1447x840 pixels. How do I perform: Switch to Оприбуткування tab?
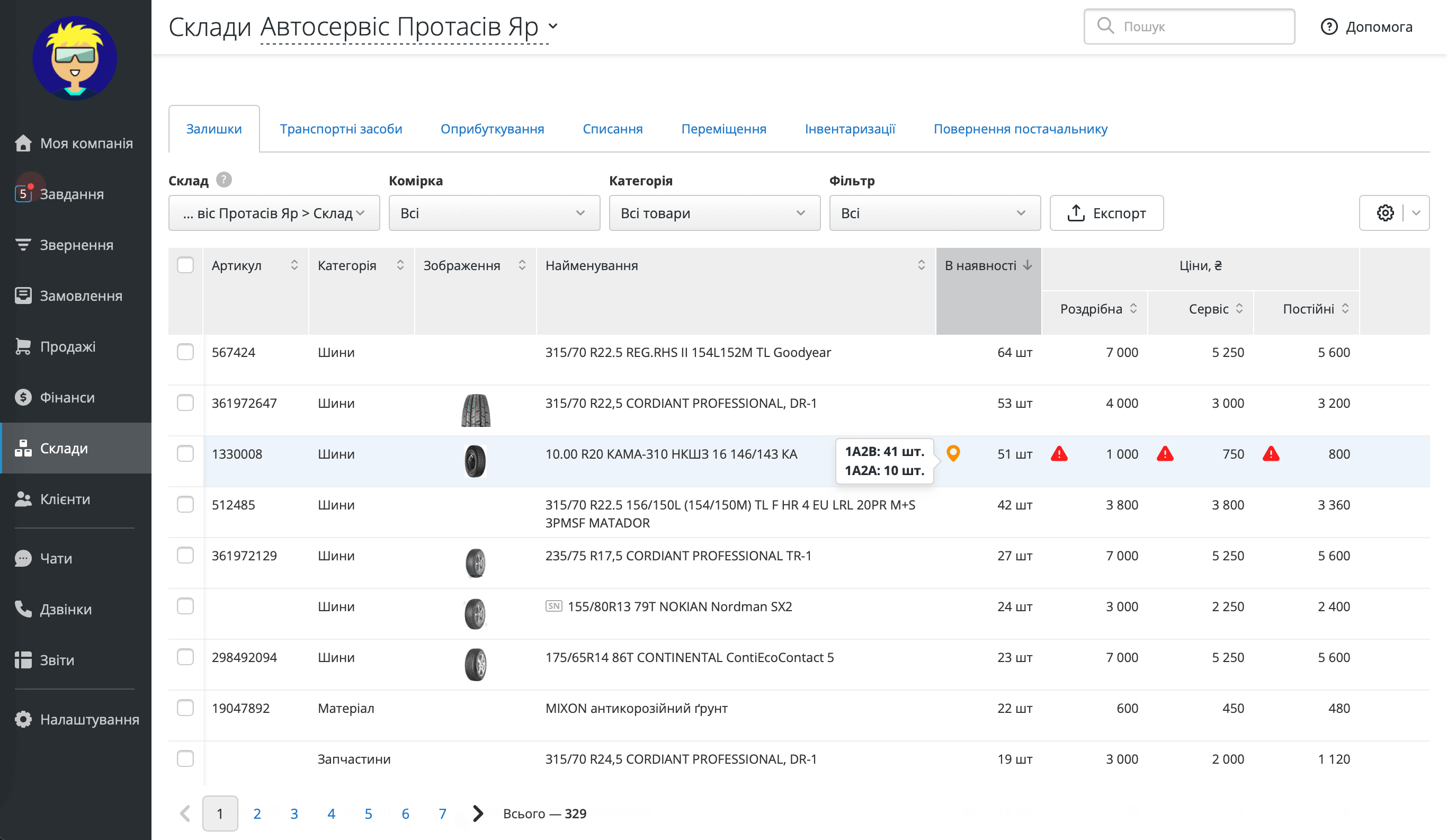coord(492,129)
